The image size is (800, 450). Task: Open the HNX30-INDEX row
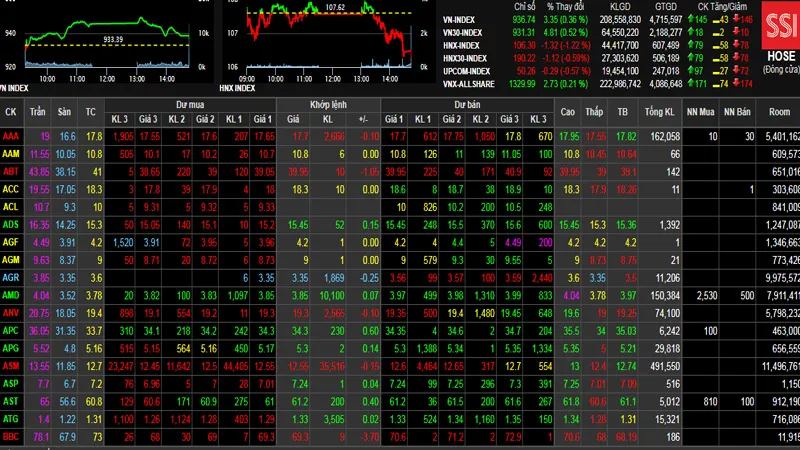pos(598,58)
